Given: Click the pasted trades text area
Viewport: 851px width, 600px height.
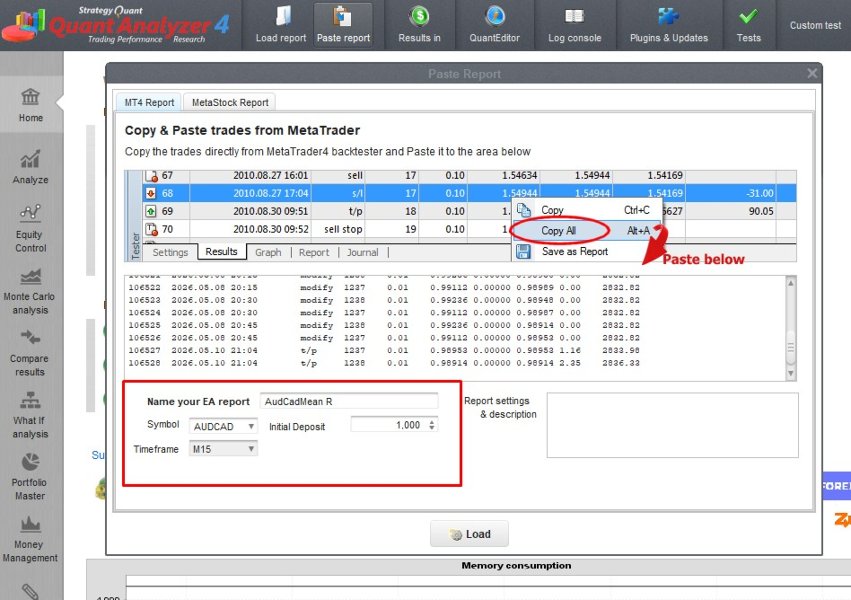Looking at the screenshot, I should pos(455,328).
